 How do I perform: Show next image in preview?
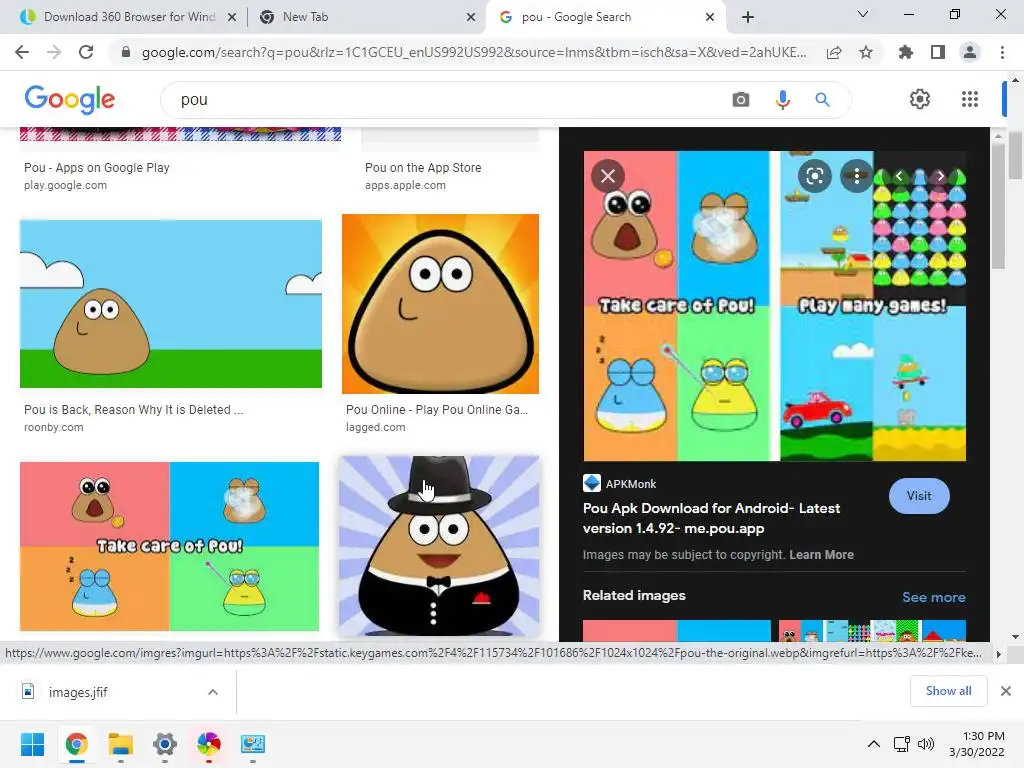pos(940,176)
